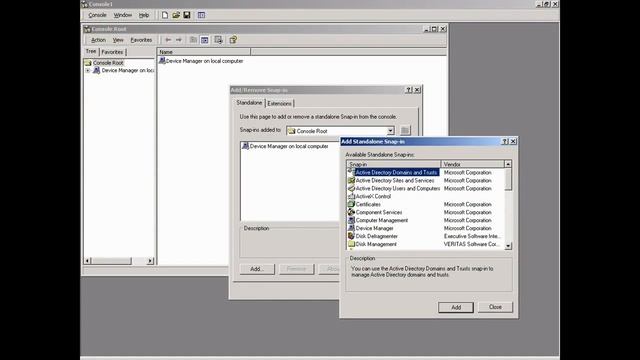Image resolution: width=640 pixels, height=360 pixels.
Task: Open the Console menu
Action: tap(97, 15)
